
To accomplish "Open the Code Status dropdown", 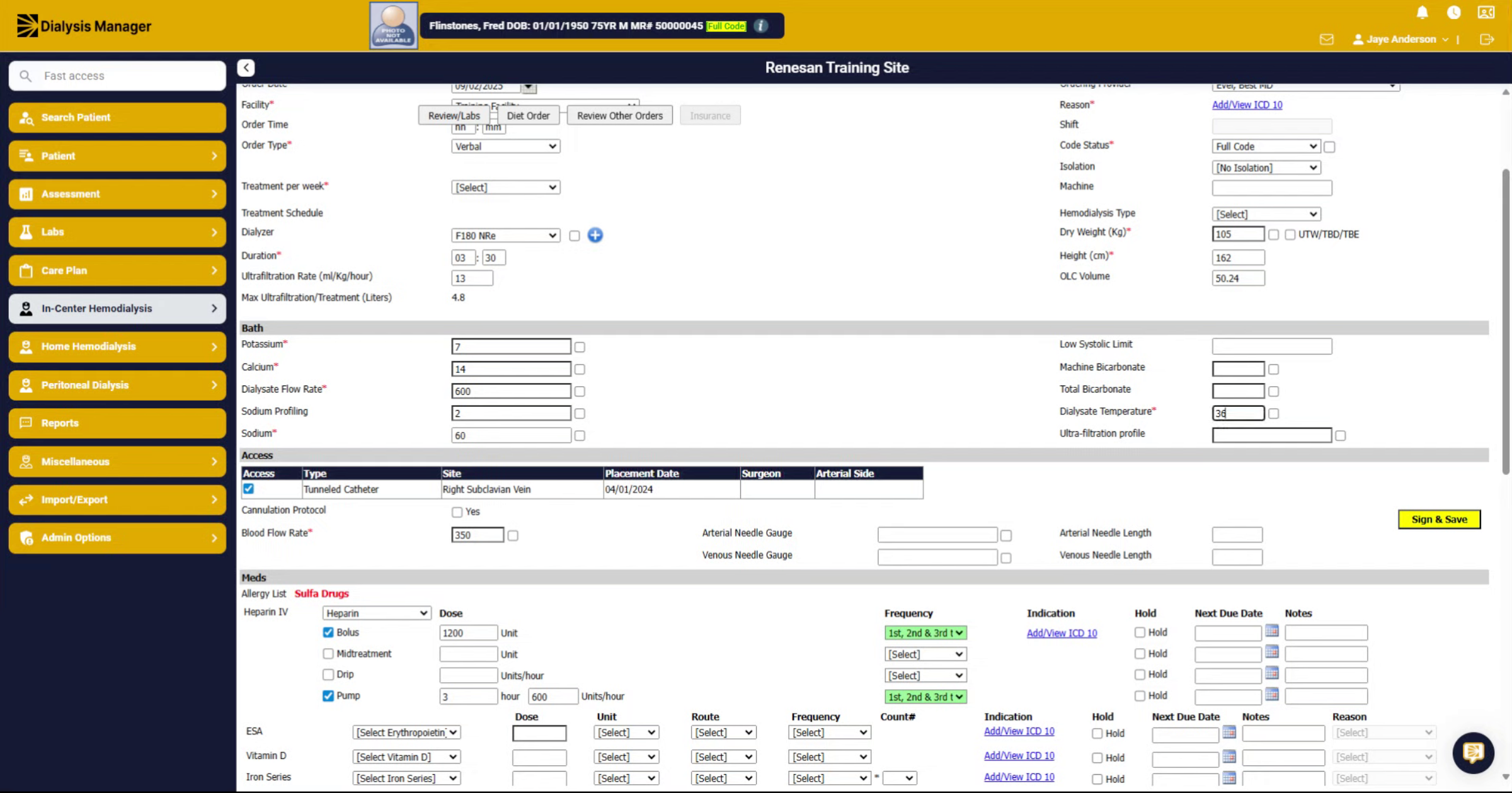I will point(1266,146).
